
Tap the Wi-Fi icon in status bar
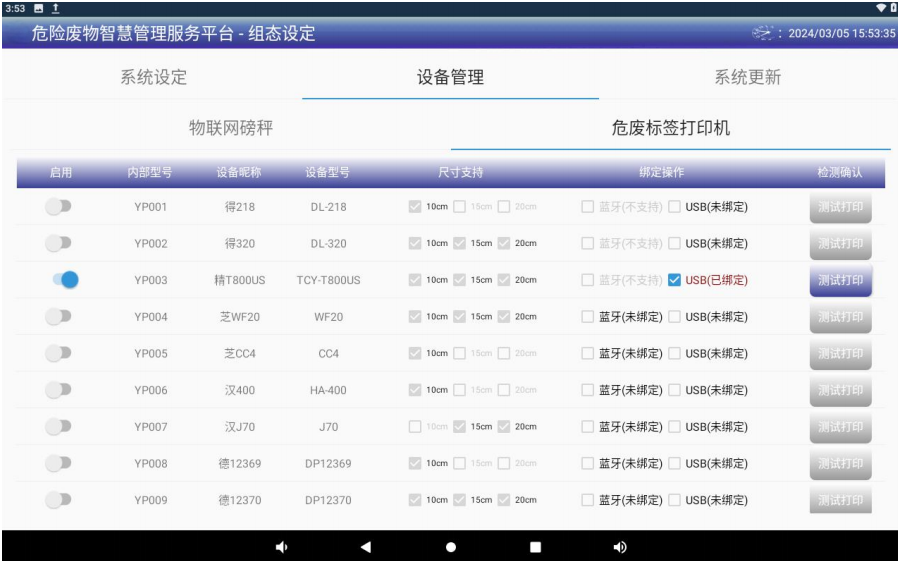point(879,8)
